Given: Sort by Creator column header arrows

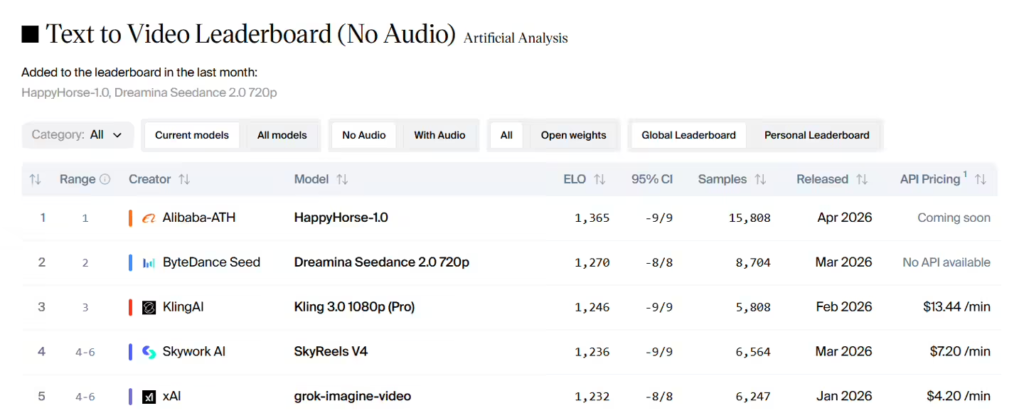Looking at the screenshot, I should click(184, 179).
